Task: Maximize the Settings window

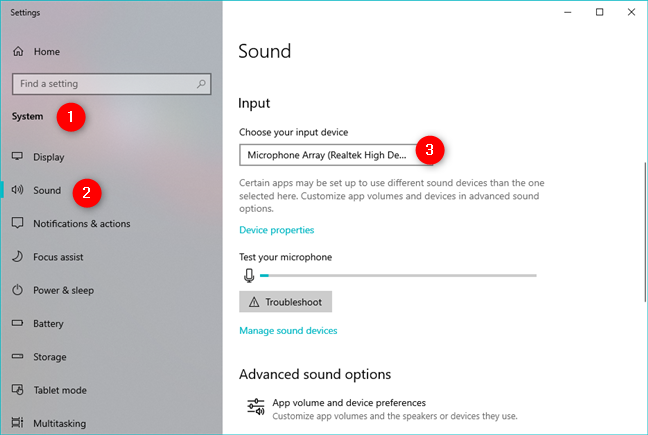Action: [x=600, y=12]
